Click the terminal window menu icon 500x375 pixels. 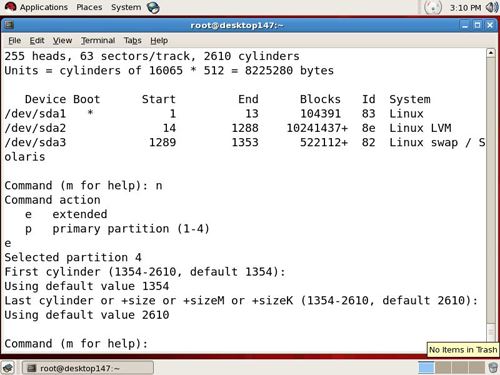9,25
